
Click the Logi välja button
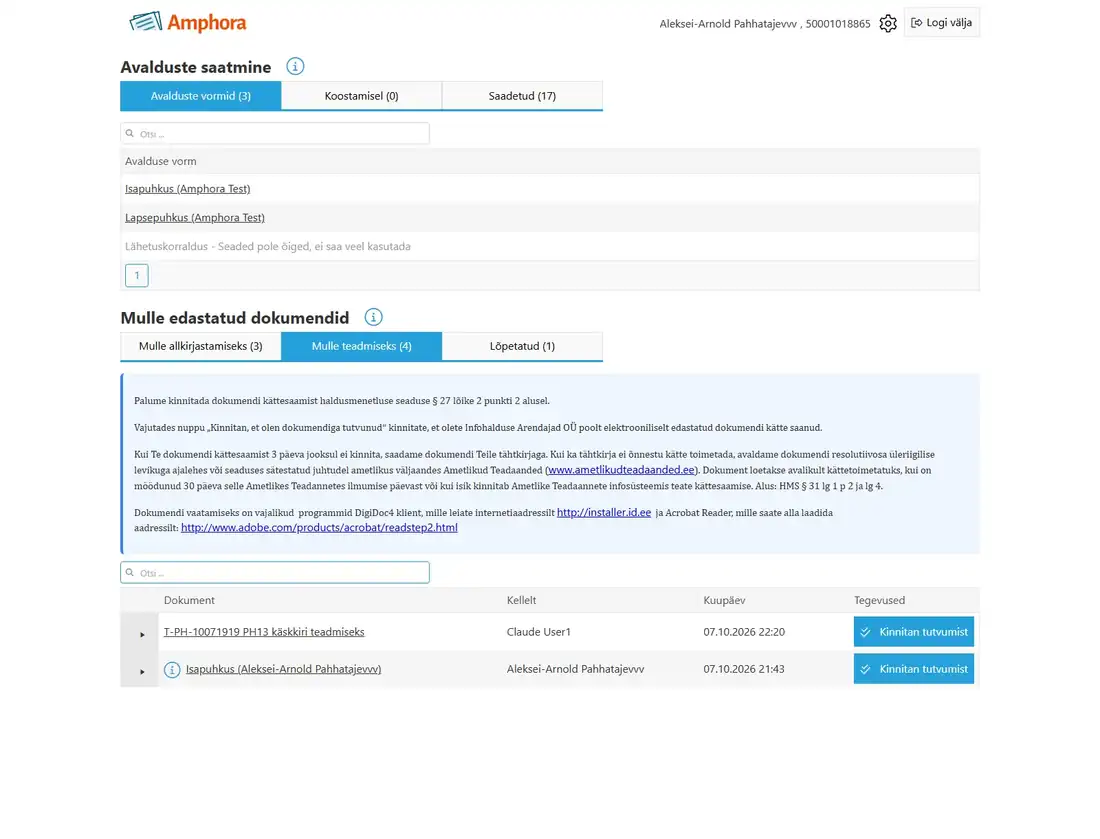point(941,22)
